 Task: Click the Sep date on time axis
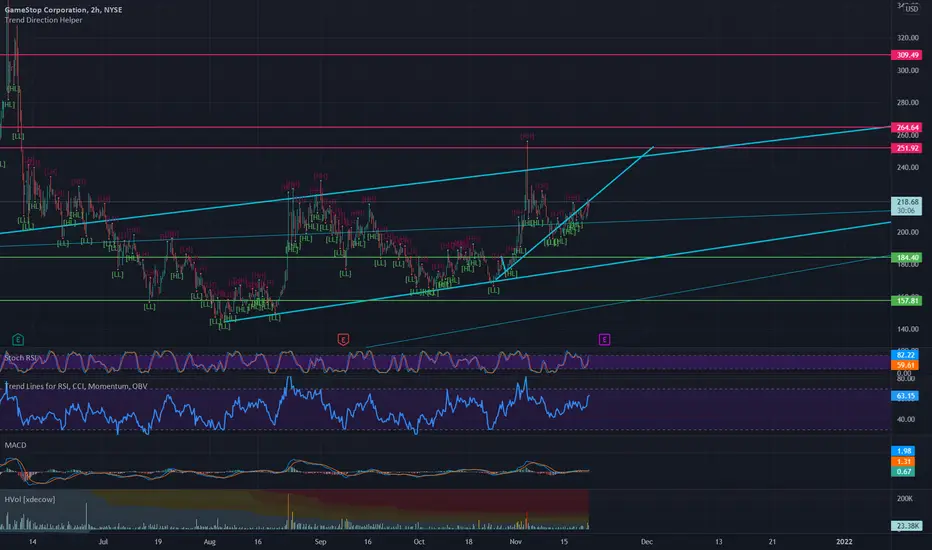[x=320, y=542]
